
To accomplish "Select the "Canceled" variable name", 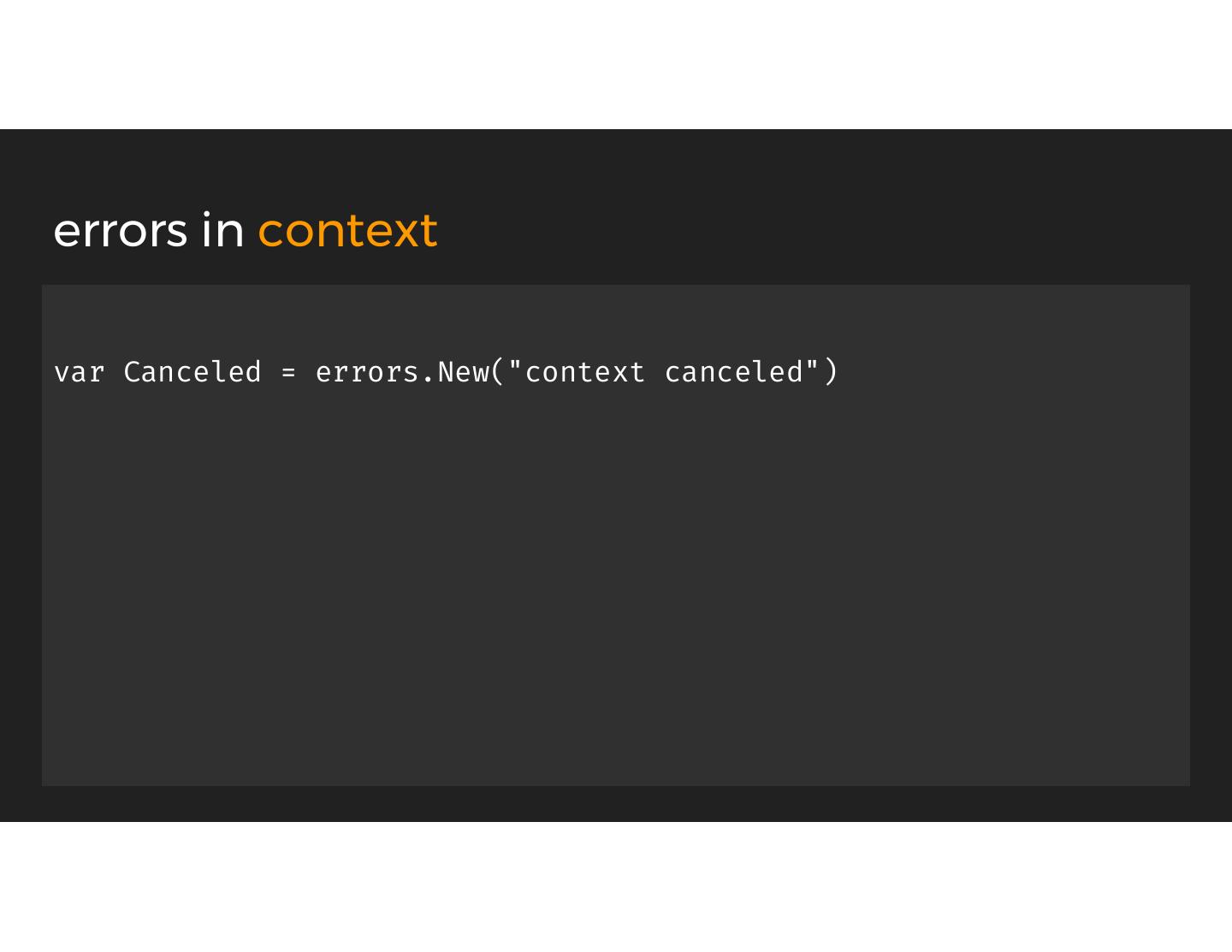I will [x=192, y=373].
